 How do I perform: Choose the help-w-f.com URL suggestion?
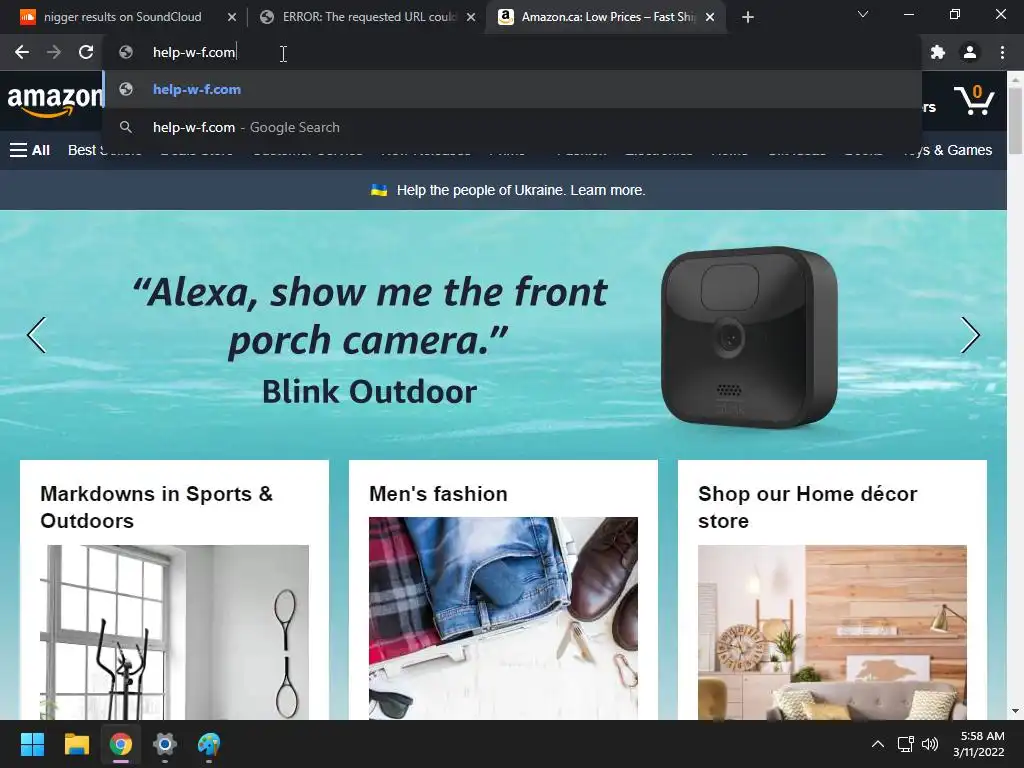(513, 89)
